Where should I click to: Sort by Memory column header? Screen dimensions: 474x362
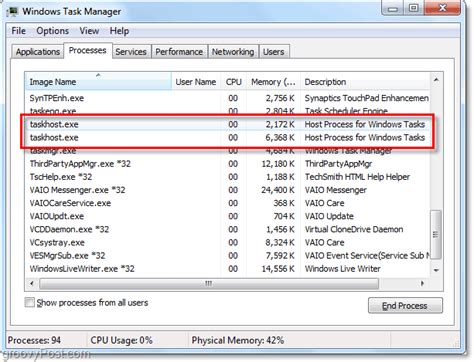[x=273, y=82]
